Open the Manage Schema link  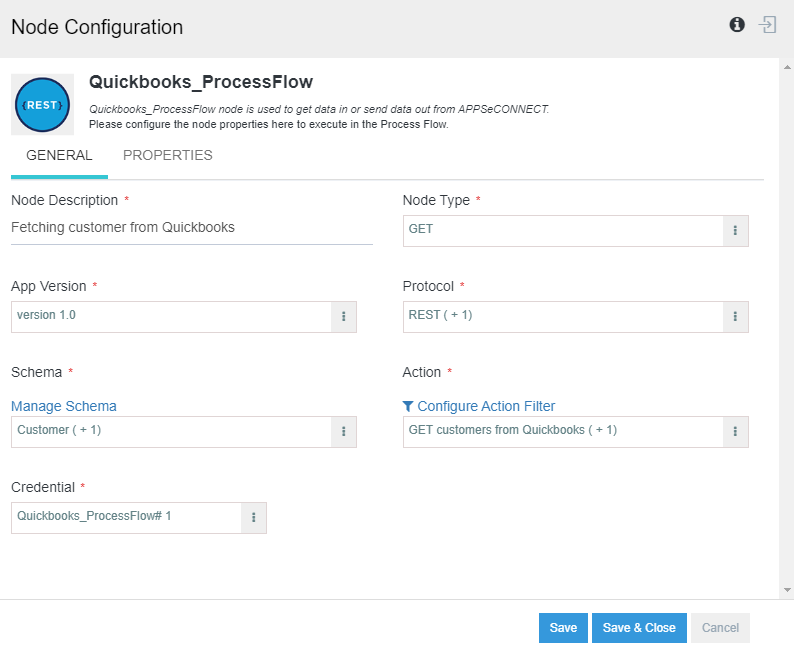[64, 406]
